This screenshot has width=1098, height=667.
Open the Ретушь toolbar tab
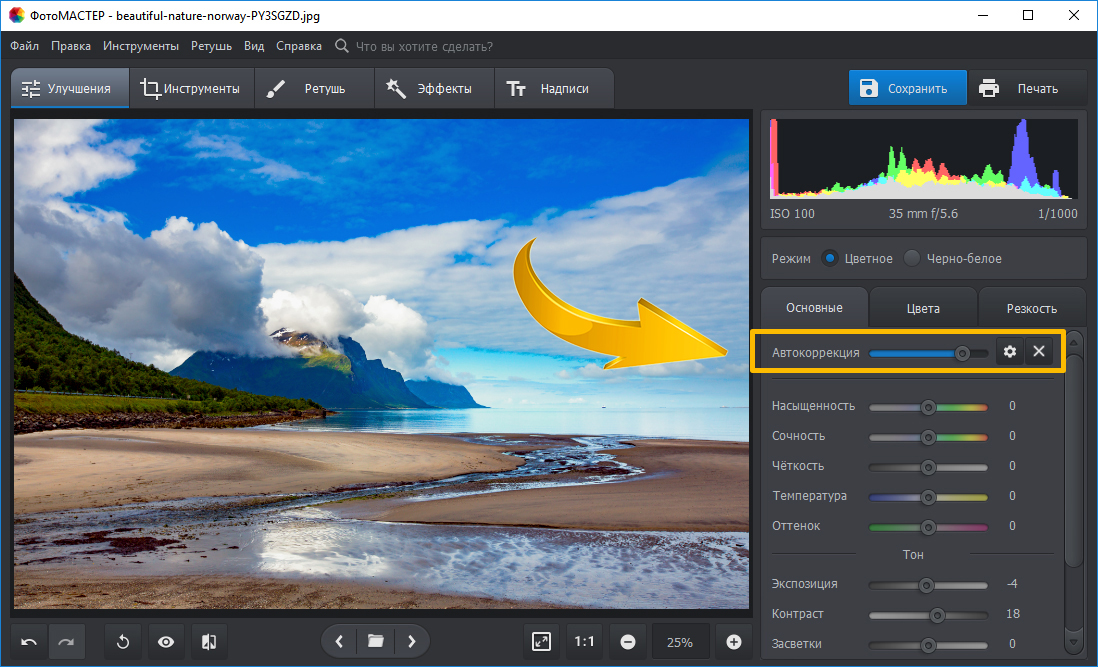click(x=314, y=88)
